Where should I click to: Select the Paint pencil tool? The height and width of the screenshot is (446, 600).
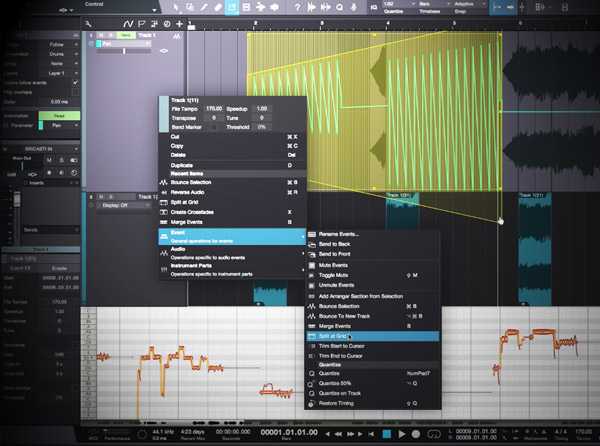[x=204, y=7]
